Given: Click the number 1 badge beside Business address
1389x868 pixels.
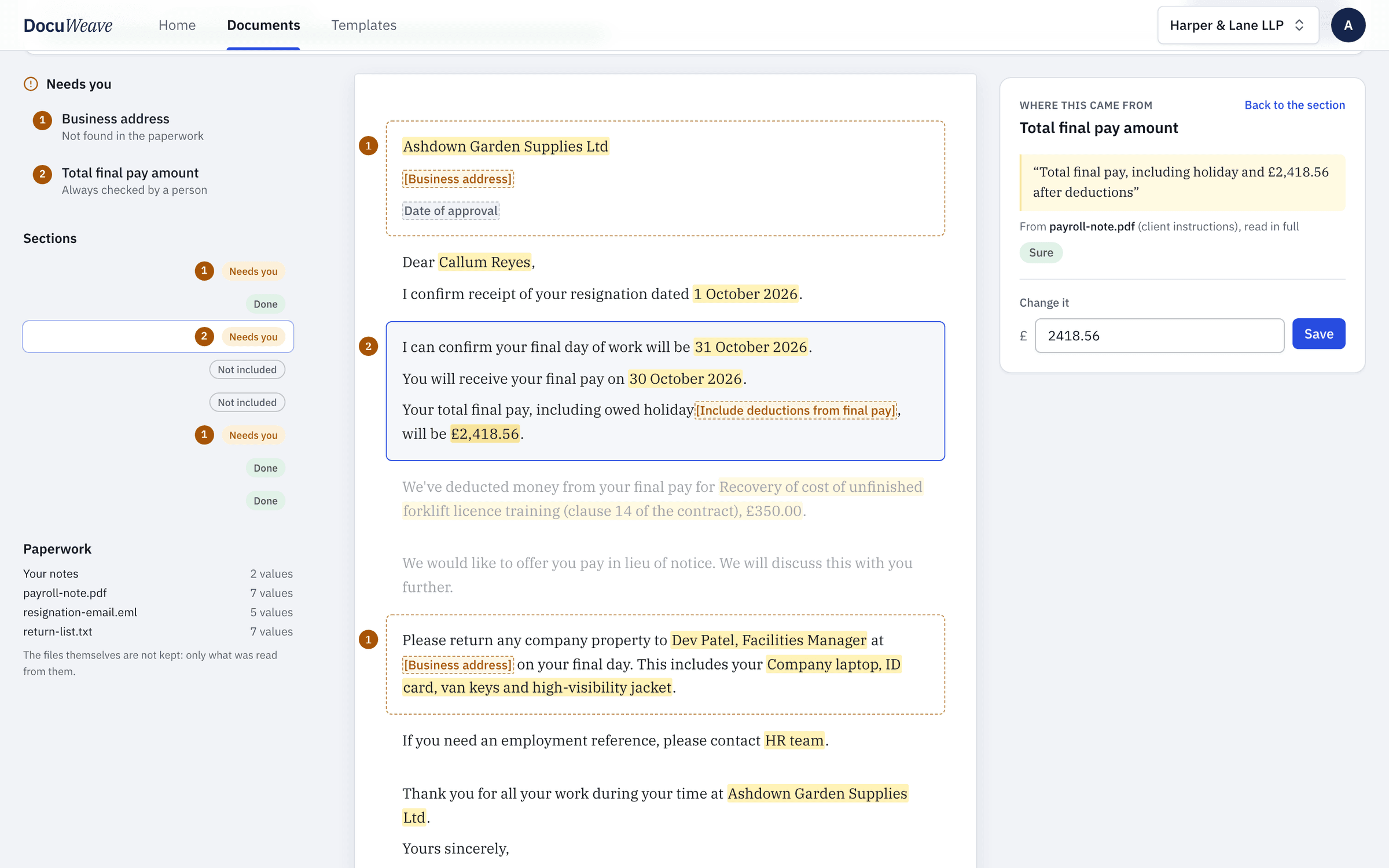Looking at the screenshot, I should pyautogui.click(x=42, y=120).
